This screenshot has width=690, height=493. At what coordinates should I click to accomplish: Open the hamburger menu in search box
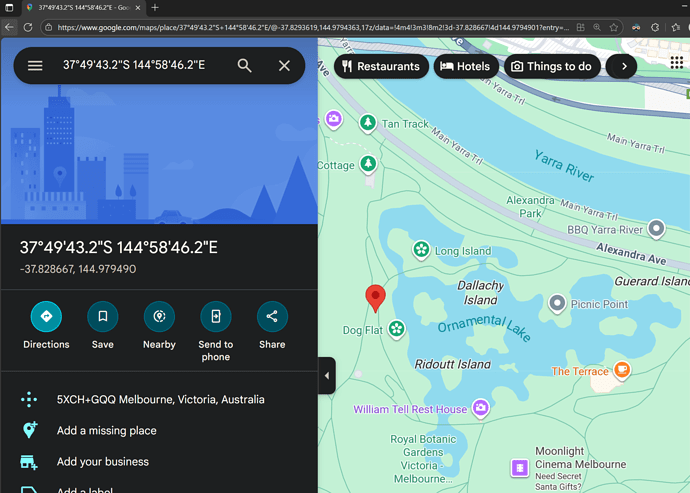[x=35, y=66]
